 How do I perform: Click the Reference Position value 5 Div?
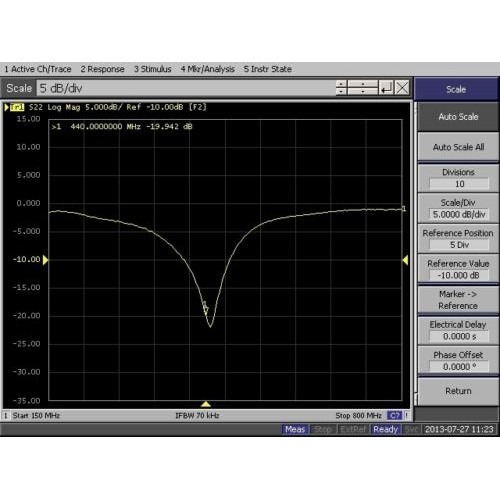click(459, 245)
